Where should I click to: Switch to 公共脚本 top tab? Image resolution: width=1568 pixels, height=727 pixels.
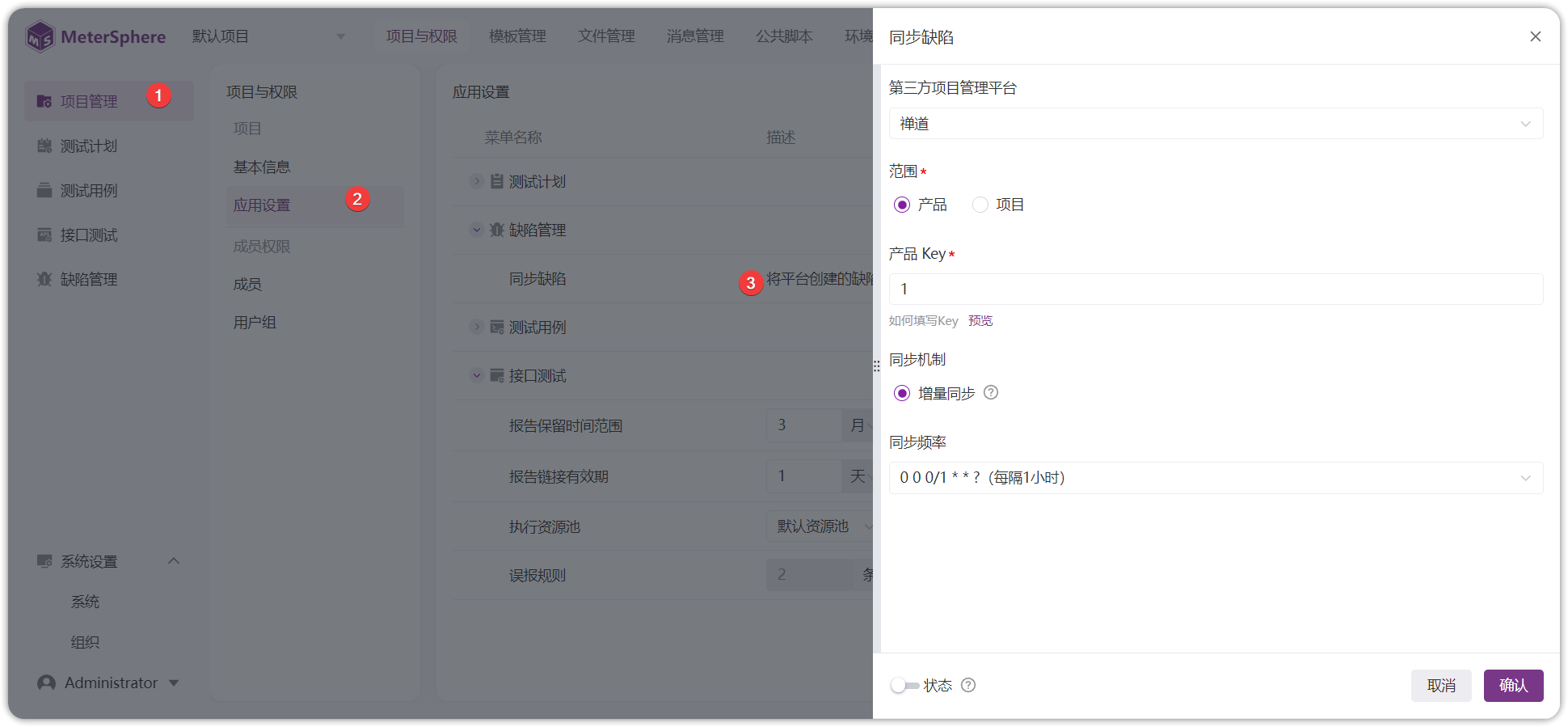[x=784, y=36]
